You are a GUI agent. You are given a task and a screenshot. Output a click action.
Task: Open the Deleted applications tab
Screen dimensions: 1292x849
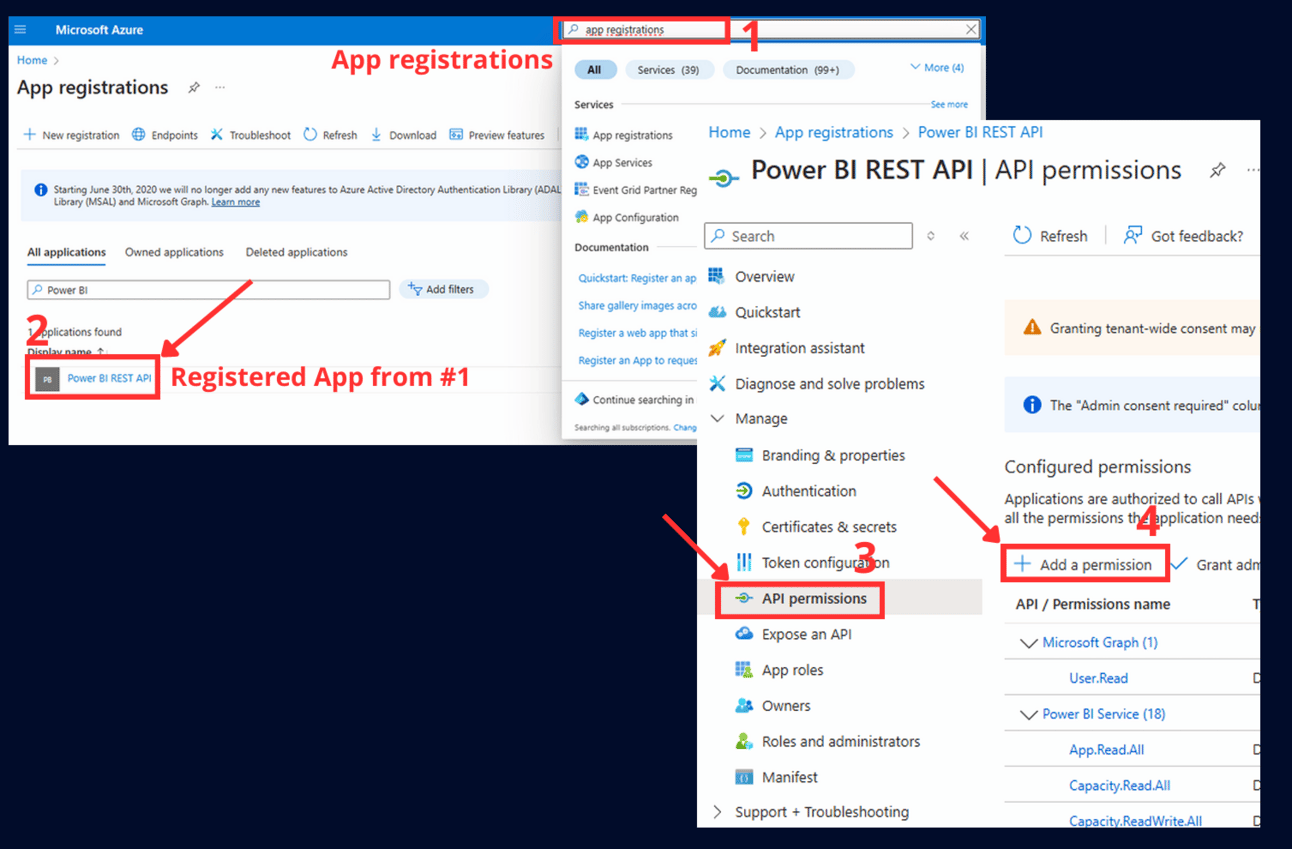[297, 252]
